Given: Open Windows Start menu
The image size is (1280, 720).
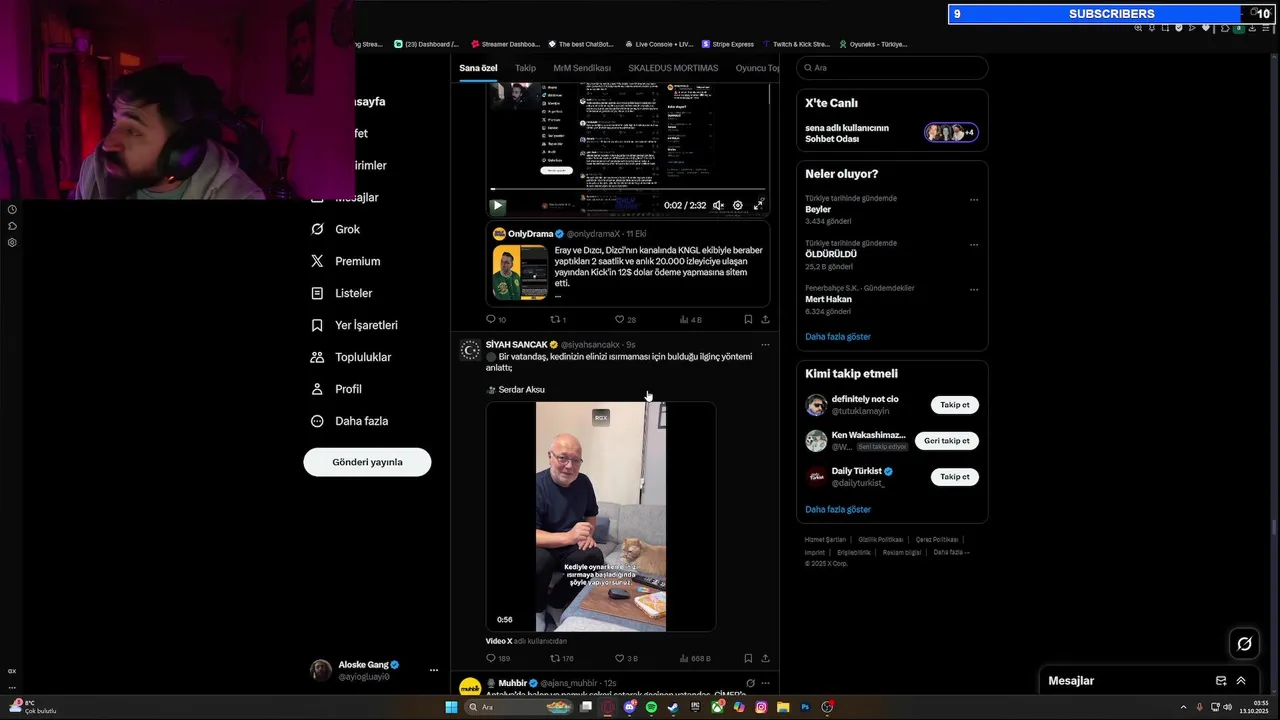Looking at the screenshot, I should click(451, 707).
